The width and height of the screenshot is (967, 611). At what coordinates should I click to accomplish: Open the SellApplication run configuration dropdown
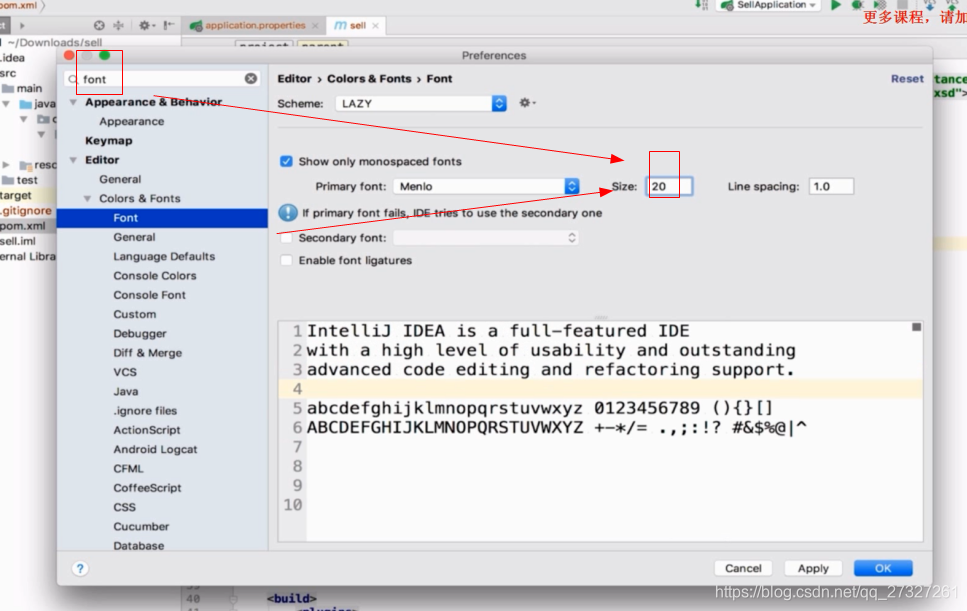coord(770,5)
